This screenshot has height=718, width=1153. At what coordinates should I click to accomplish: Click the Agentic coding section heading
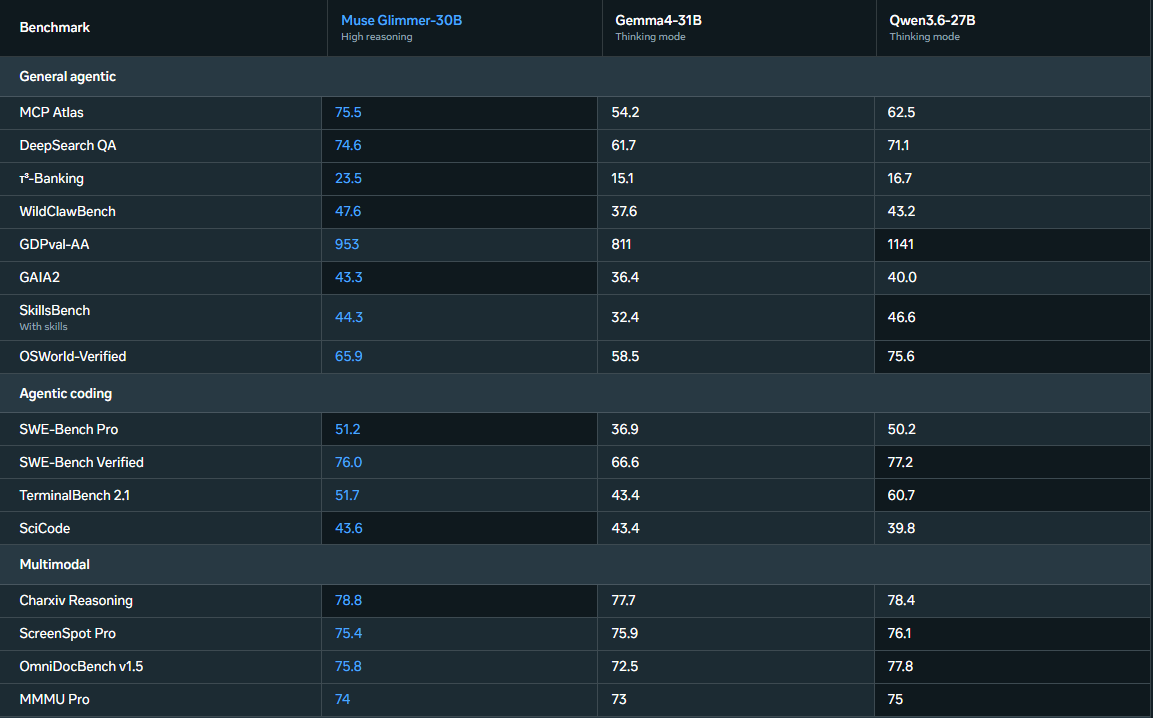[x=65, y=394]
